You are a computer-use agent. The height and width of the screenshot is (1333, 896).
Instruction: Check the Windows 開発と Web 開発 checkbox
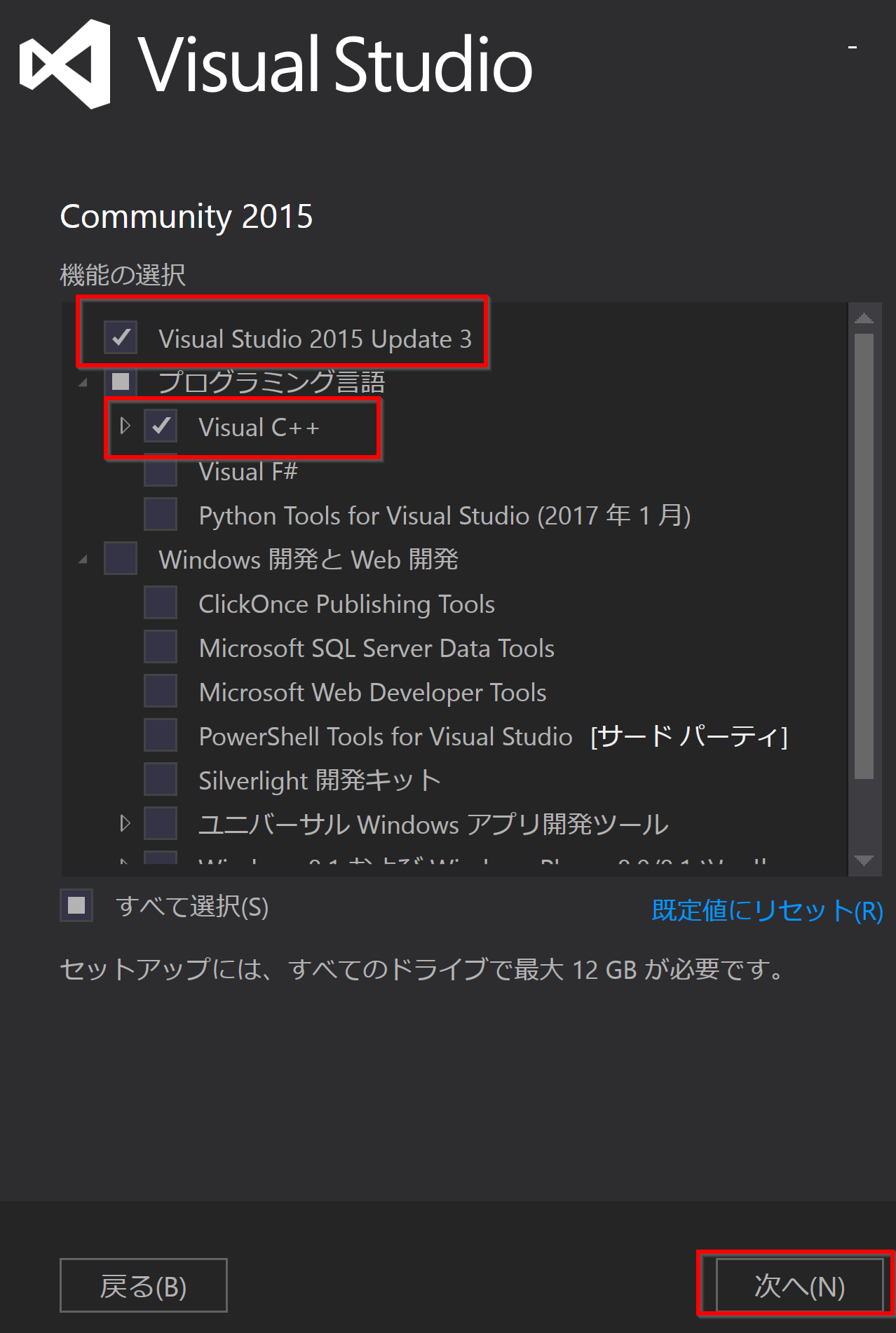[x=121, y=558]
